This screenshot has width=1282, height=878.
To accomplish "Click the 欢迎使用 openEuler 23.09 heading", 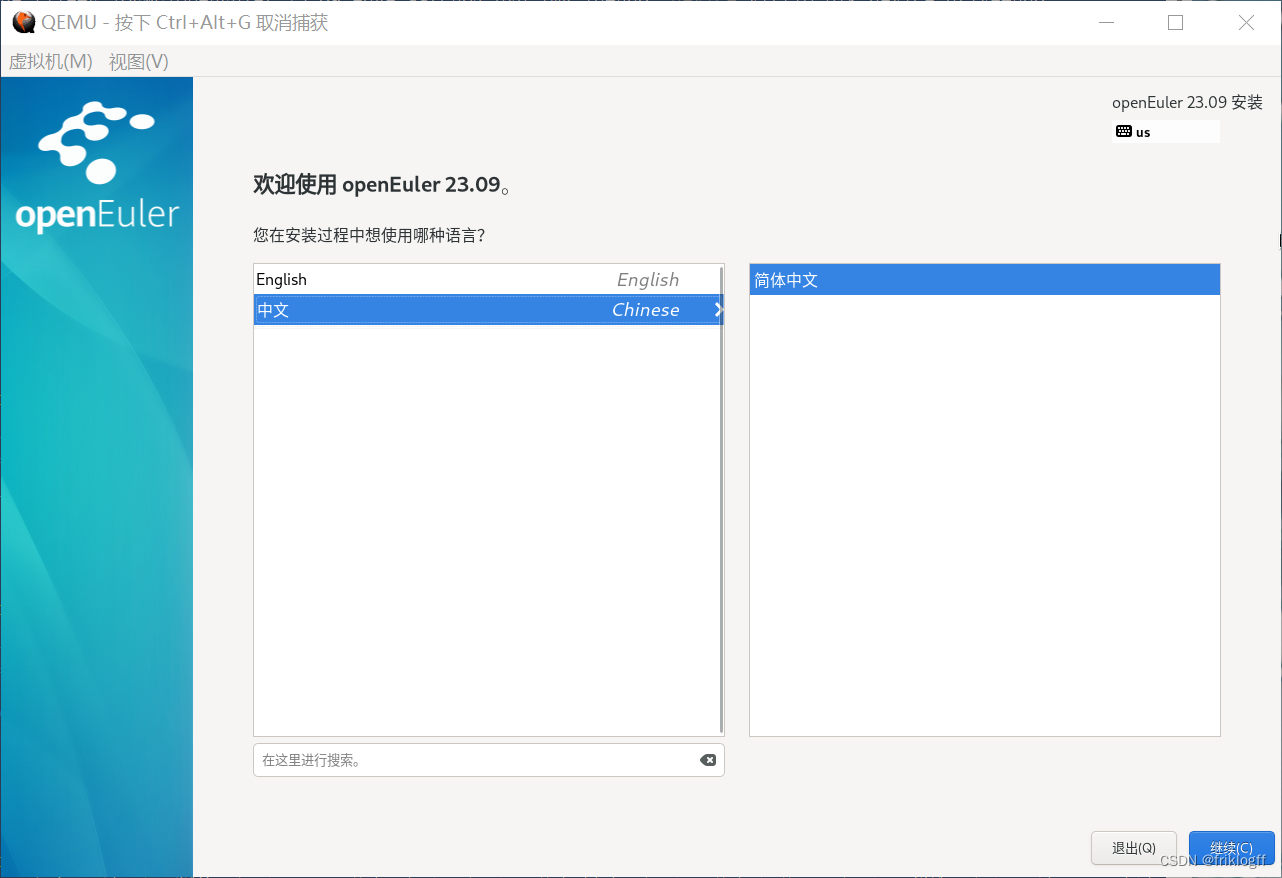I will [383, 185].
